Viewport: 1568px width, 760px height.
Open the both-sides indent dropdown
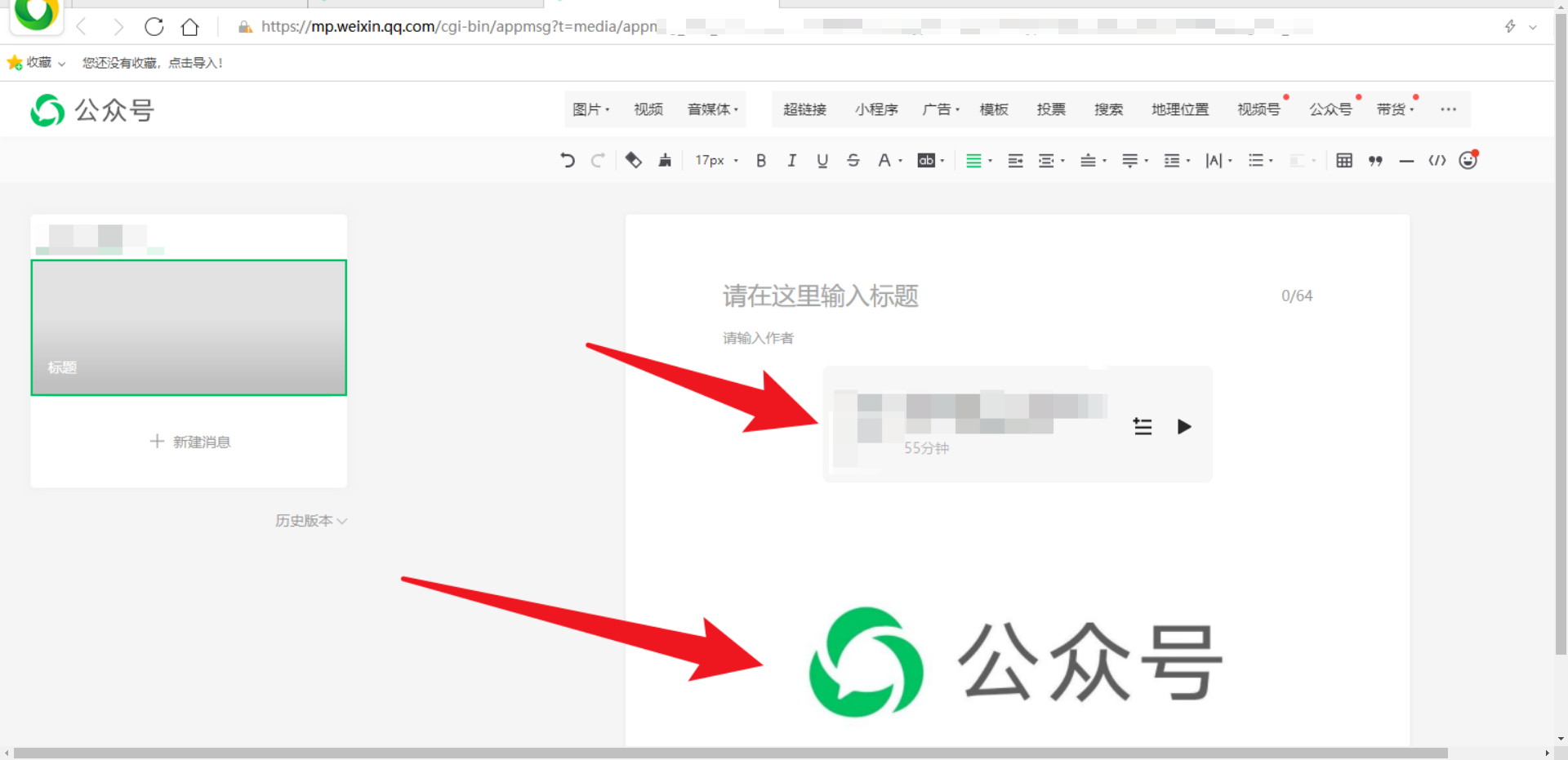point(1051,161)
